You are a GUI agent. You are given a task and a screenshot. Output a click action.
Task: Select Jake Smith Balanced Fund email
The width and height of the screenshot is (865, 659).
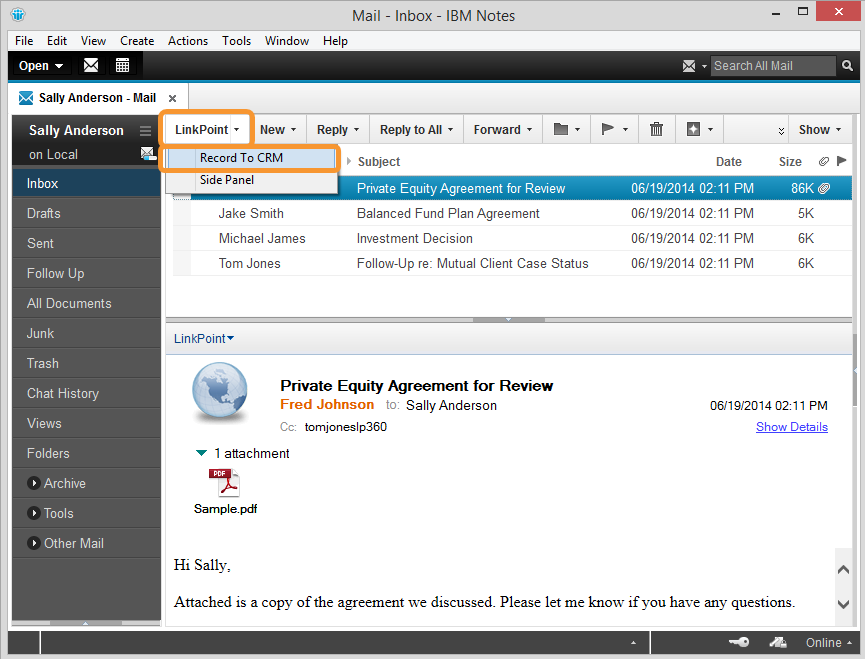(512, 213)
